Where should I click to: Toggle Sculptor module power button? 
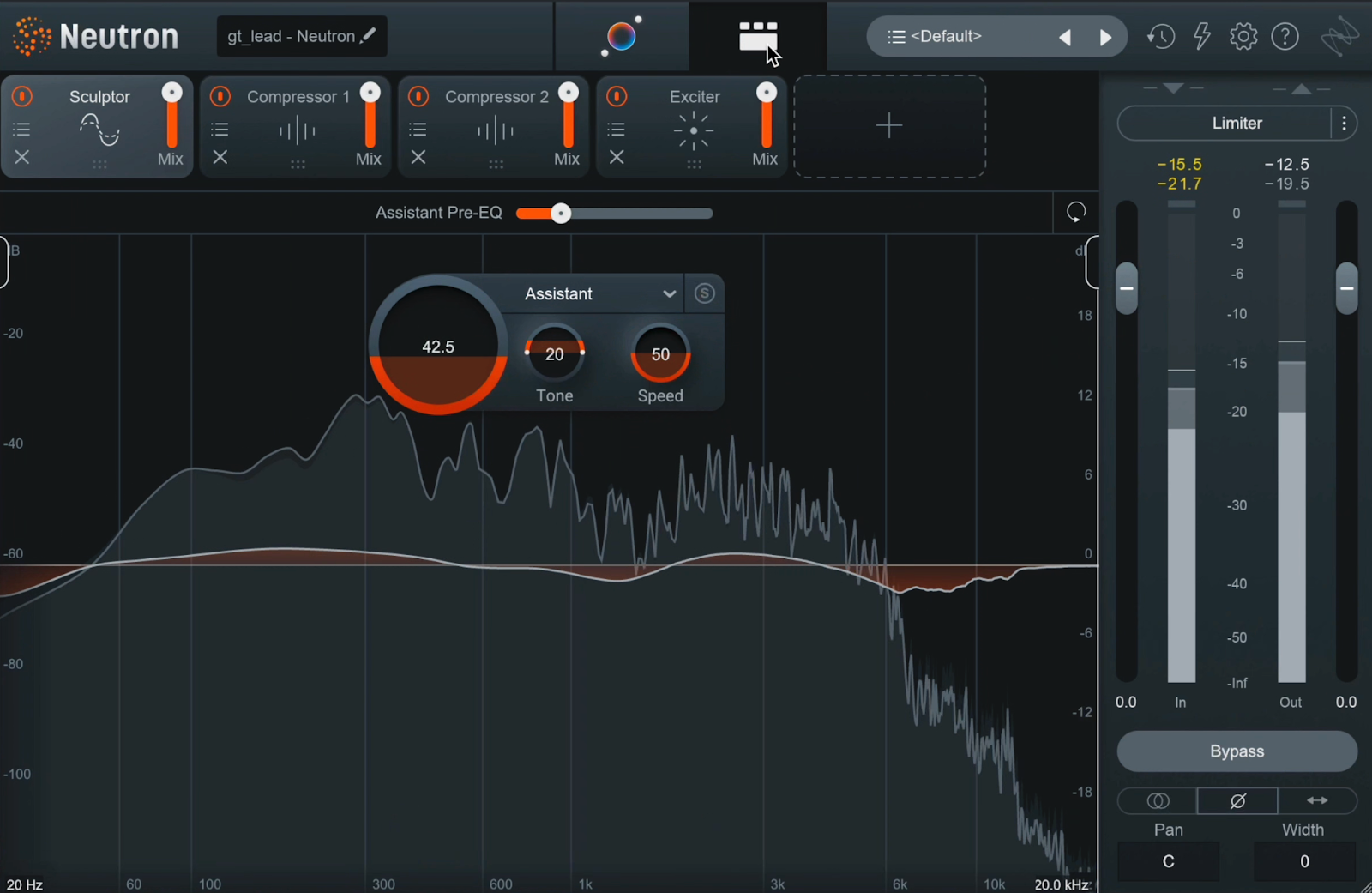tap(22, 96)
